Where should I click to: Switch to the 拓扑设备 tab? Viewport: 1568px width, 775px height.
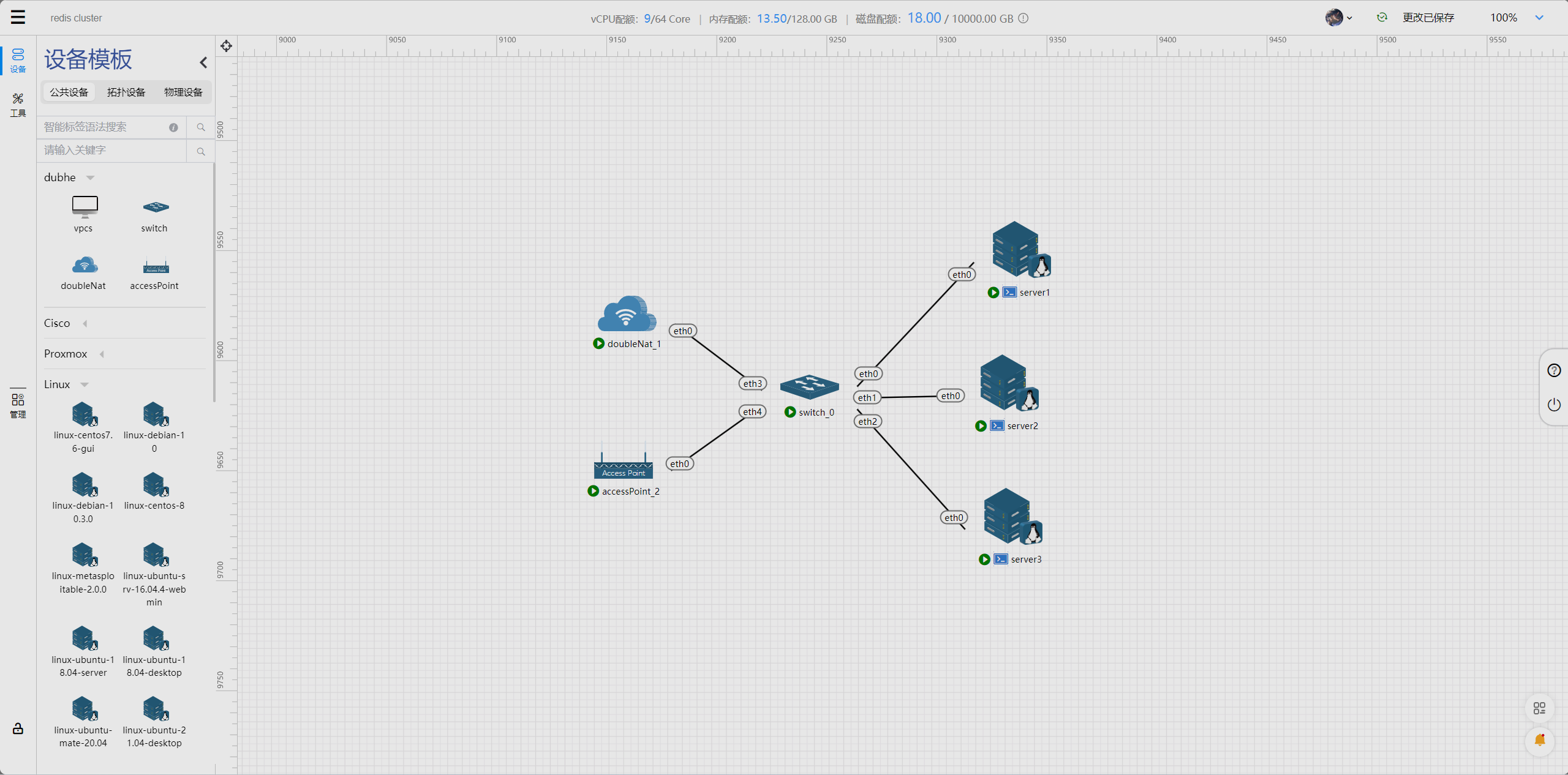[x=126, y=92]
